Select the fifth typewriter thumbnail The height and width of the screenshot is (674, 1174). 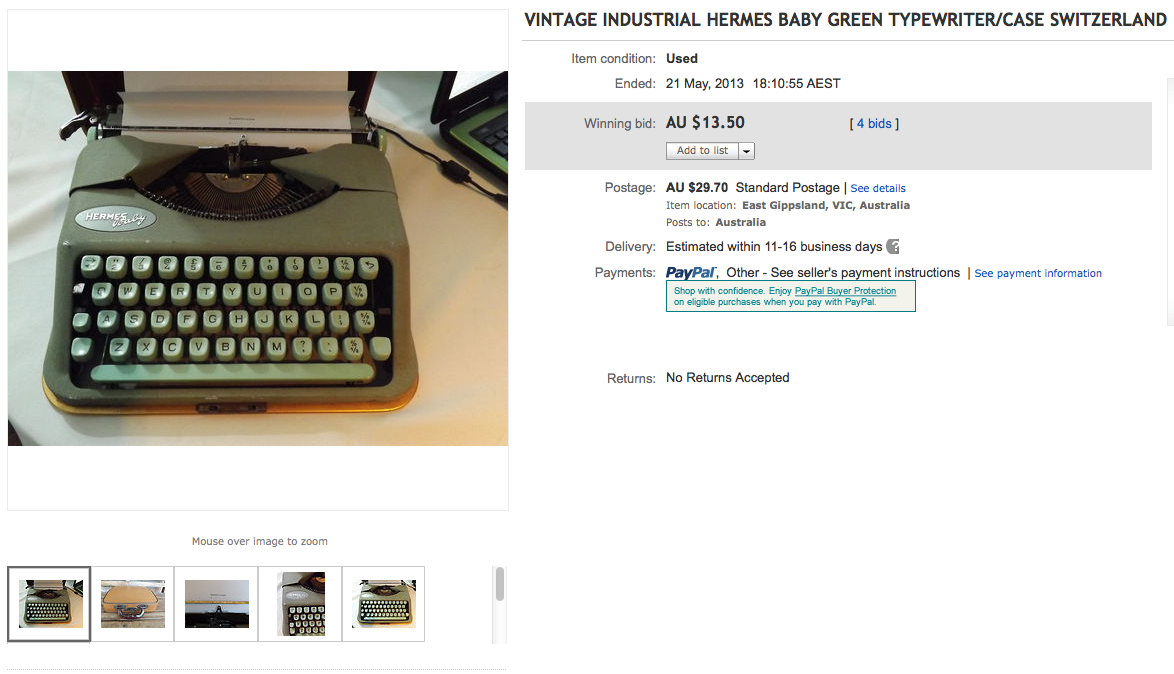point(383,604)
